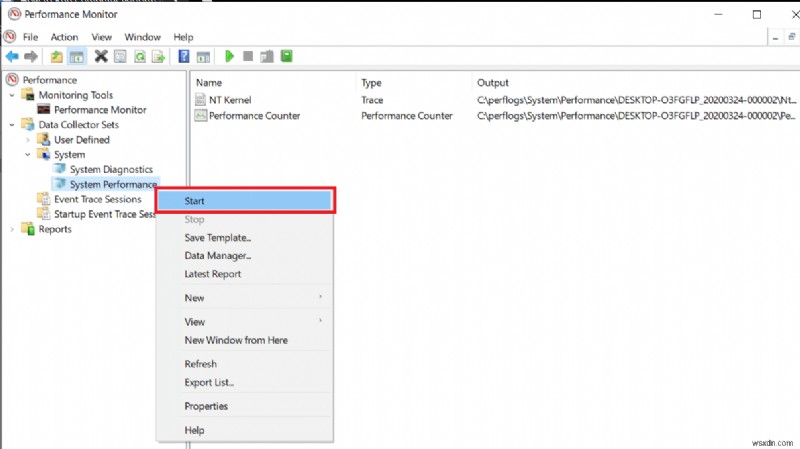This screenshot has width=800, height=449.
Task: Open Properties via the toolbar sheet icon
Action: [x=120, y=57]
